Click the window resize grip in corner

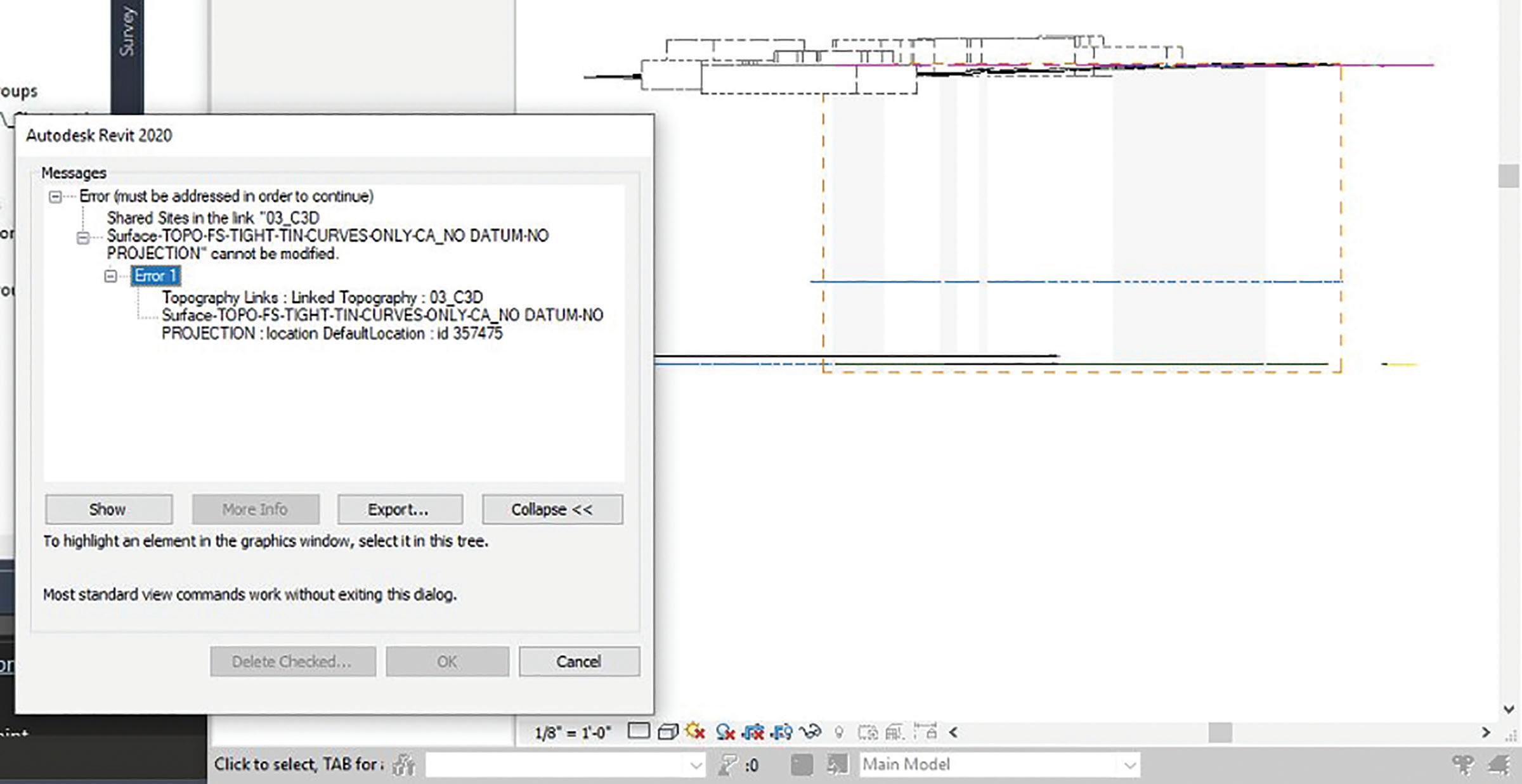pos(1511,735)
